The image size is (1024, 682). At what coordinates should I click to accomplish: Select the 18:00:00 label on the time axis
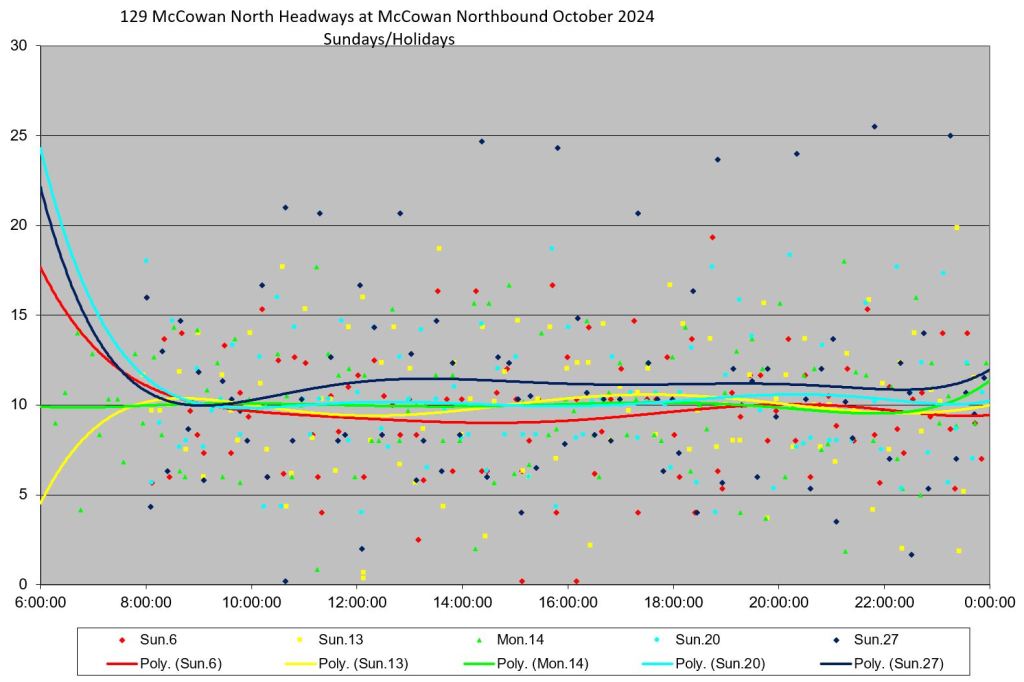673,604
